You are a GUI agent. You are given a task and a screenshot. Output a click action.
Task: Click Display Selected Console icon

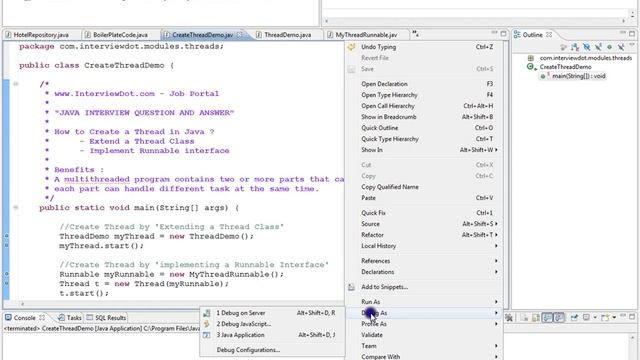pyautogui.click(x=586, y=318)
